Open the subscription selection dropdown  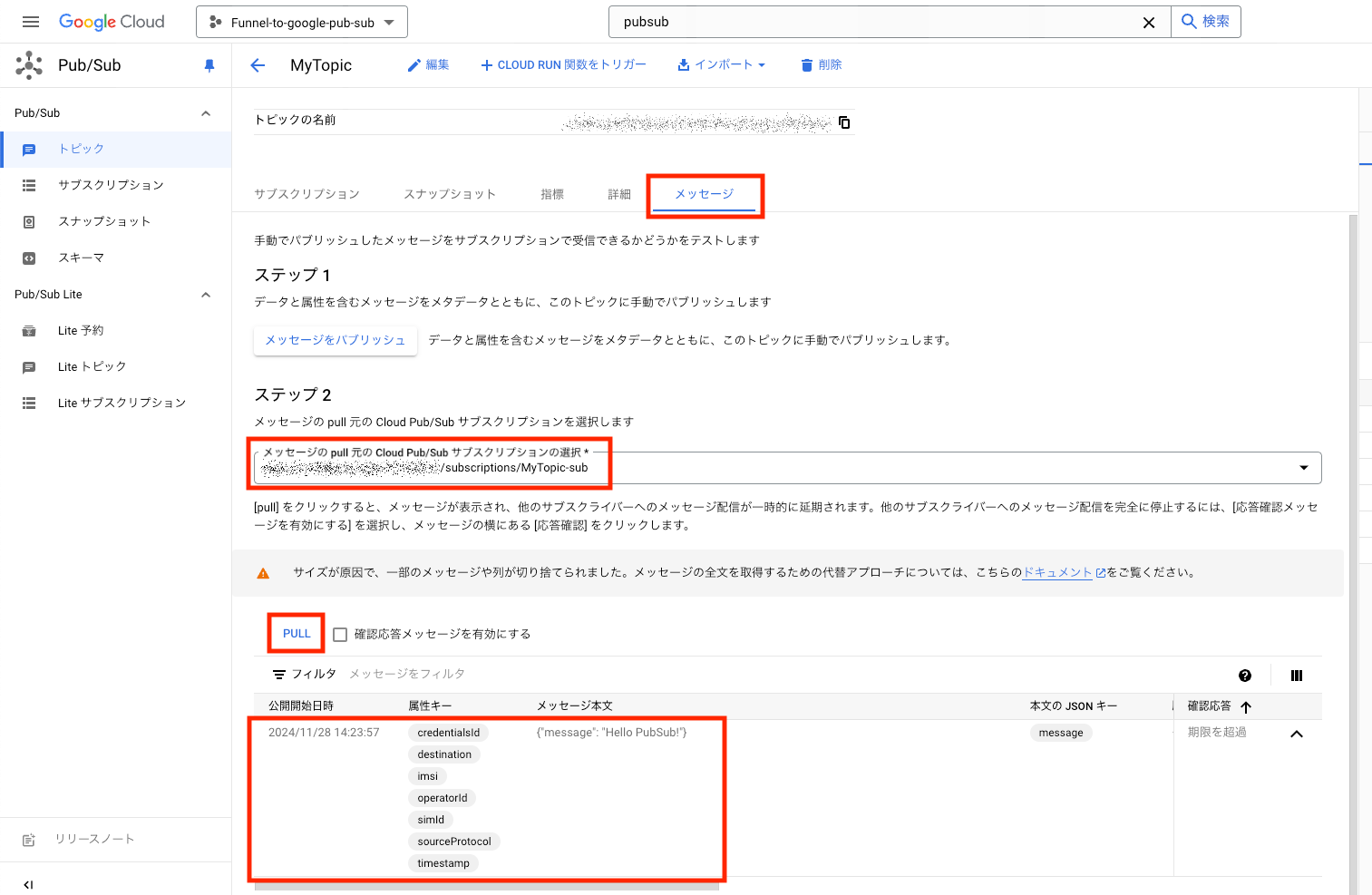(787, 468)
